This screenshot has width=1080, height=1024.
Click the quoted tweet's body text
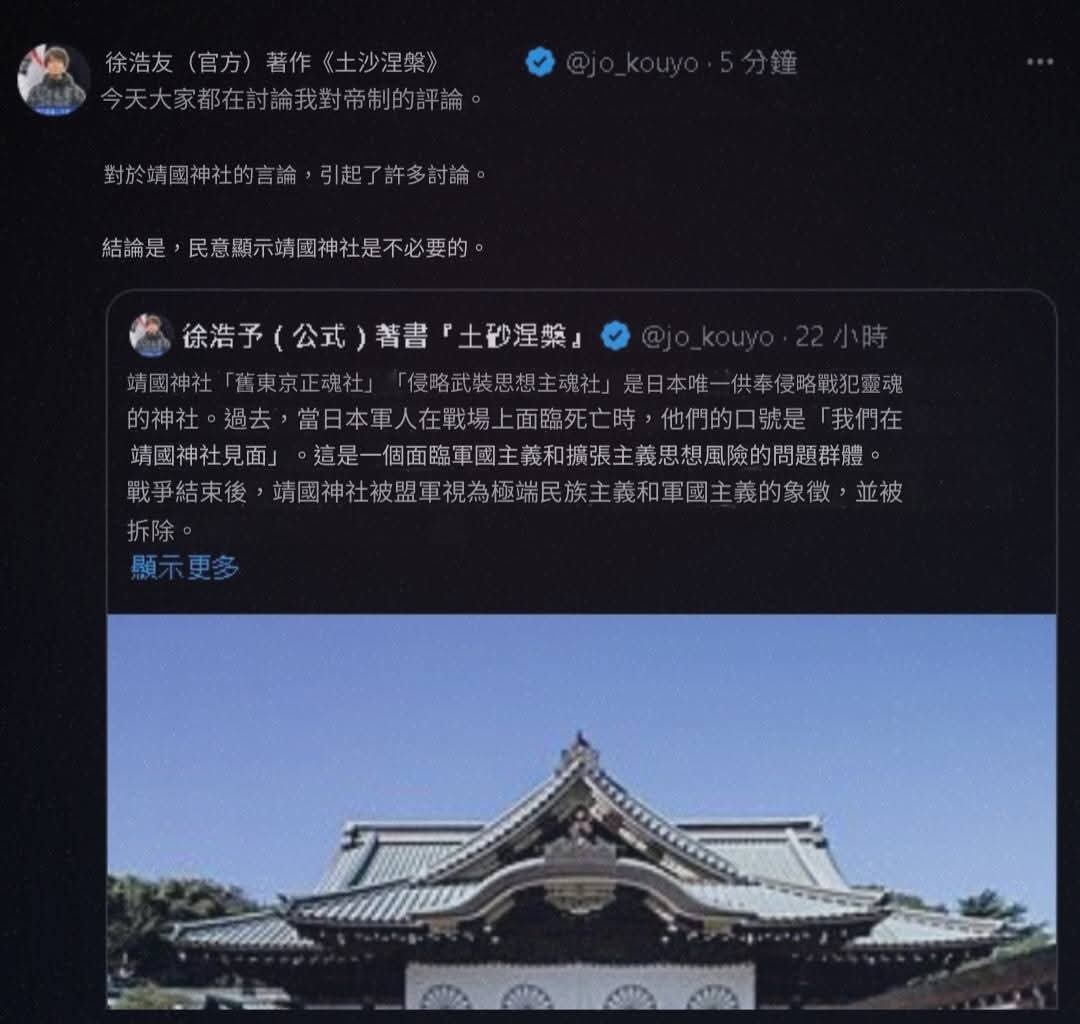515,457
